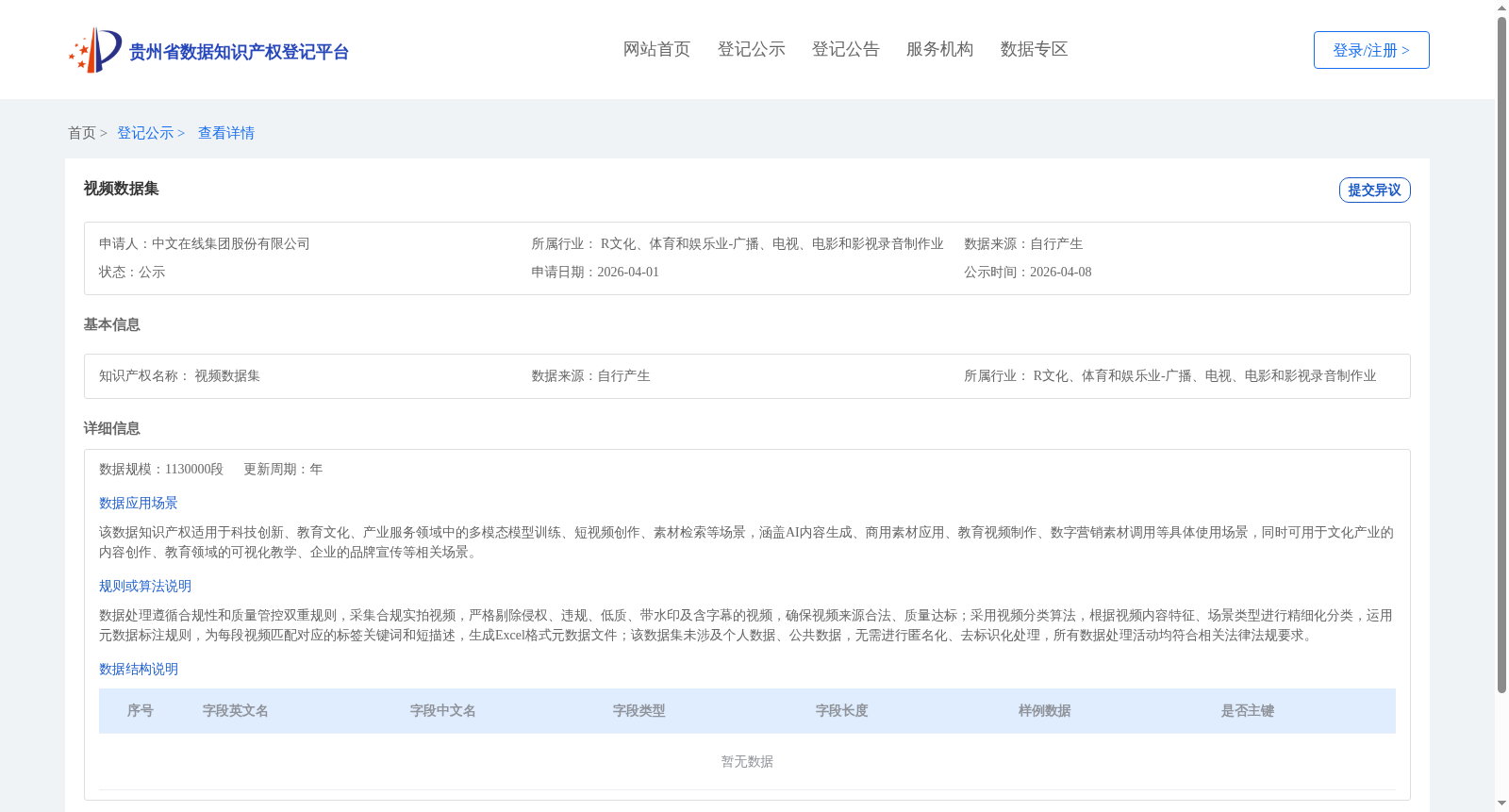Select 数据专区 in top navigation
The width and height of the screenshot is (1509, 812).
click(1034, 49)
